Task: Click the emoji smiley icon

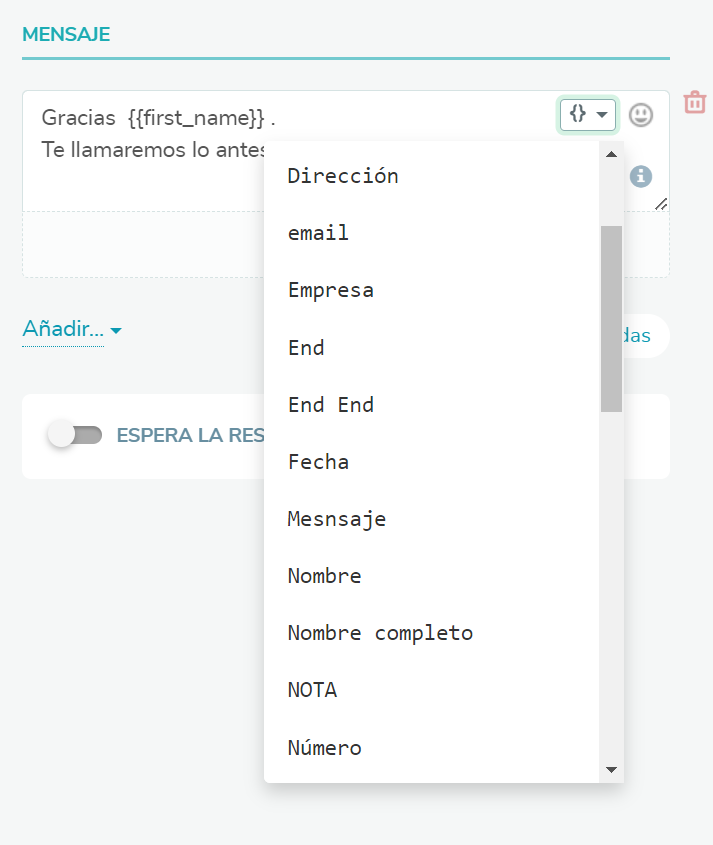Action: tap(641, 115)
